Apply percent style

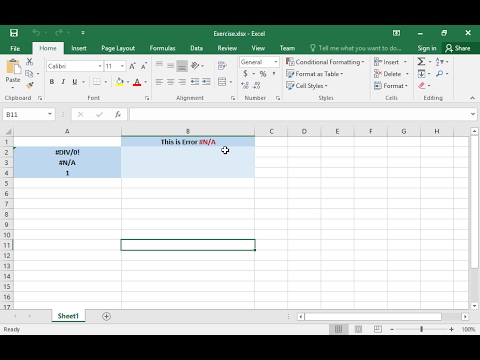coord(263,74)
